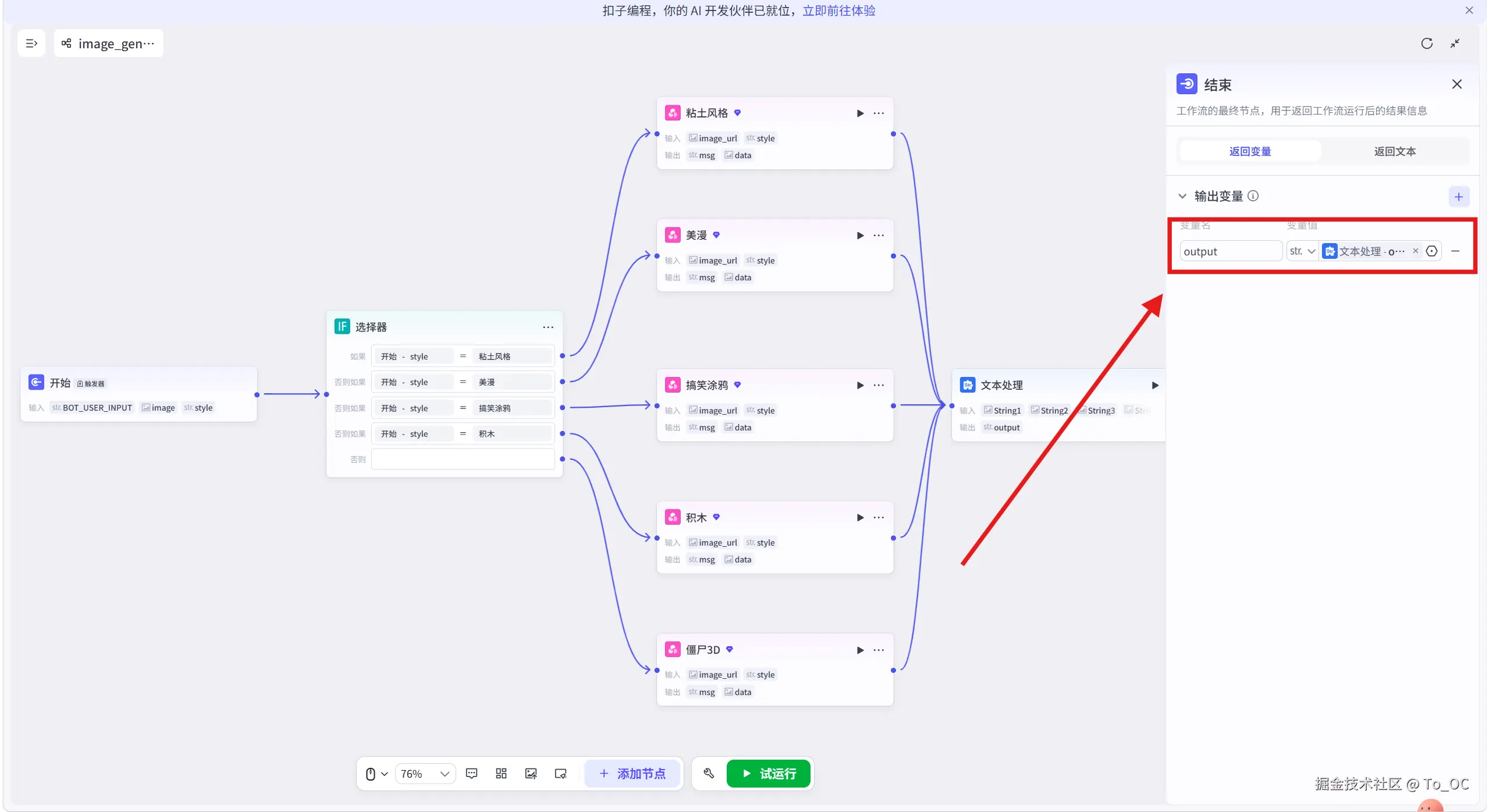Image resolution: width=1489 pixels, height=812 pixels.
Task: Open more options for 粘土风格 node
Action: coord(879,113)
